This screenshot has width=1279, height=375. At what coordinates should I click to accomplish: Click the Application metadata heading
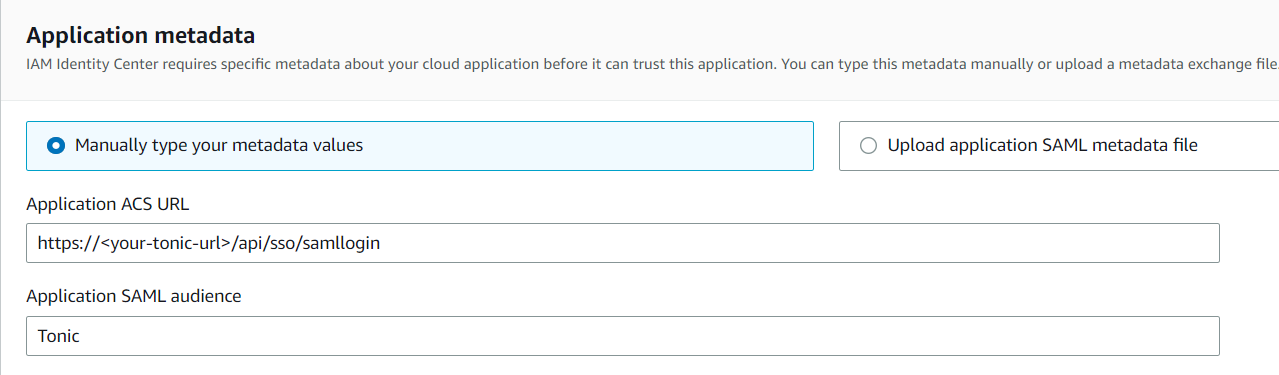click(141, 36)
